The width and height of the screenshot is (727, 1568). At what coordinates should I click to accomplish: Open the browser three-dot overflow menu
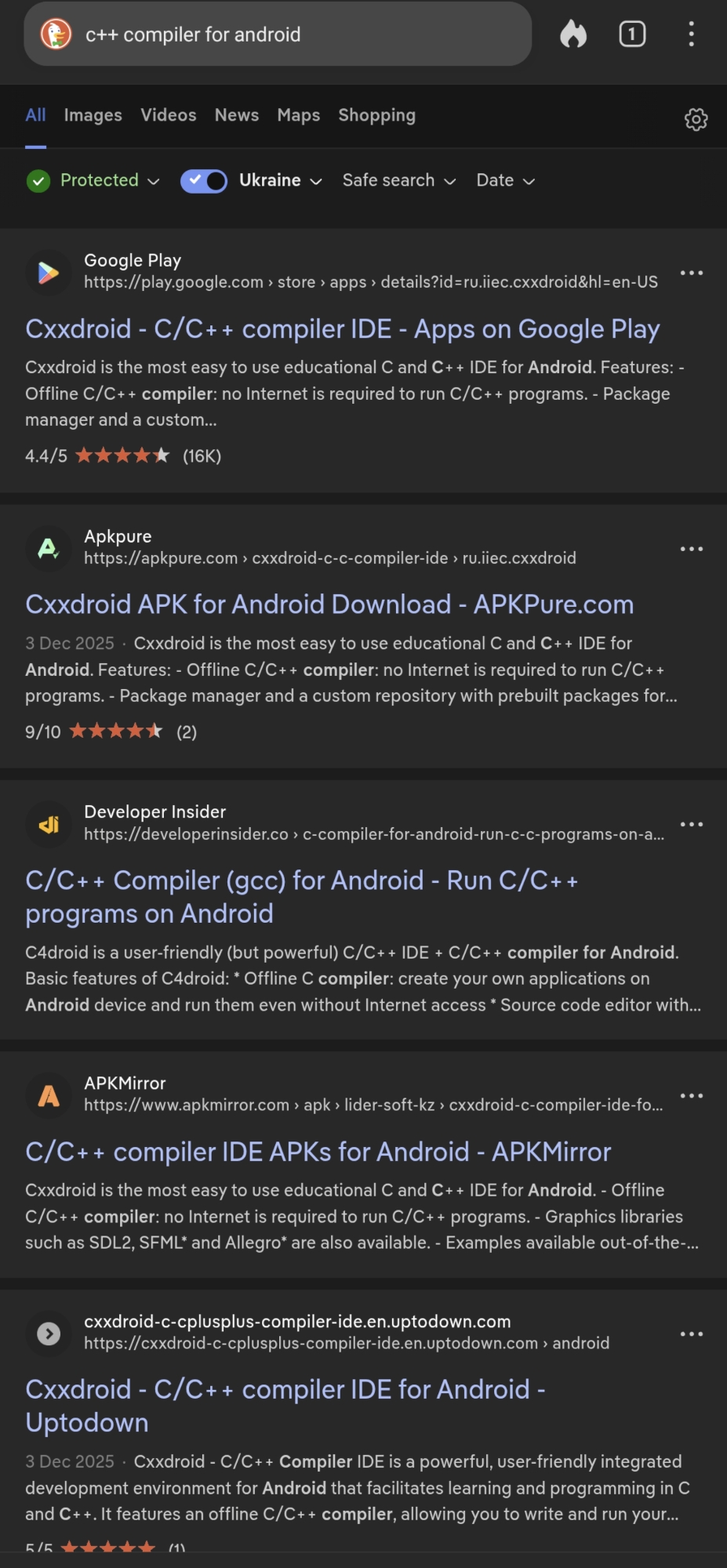[691, 34]
